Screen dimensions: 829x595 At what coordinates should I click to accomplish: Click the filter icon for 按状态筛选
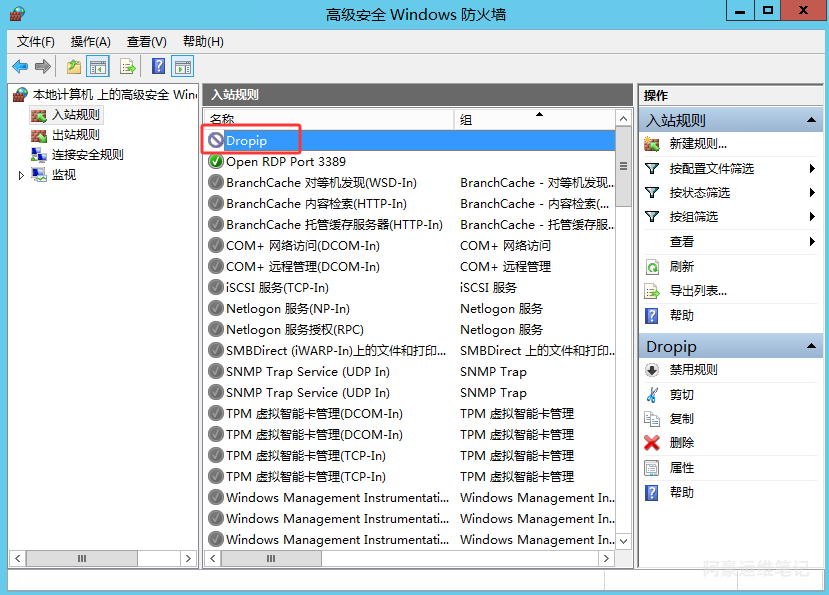tap(652, 193)
